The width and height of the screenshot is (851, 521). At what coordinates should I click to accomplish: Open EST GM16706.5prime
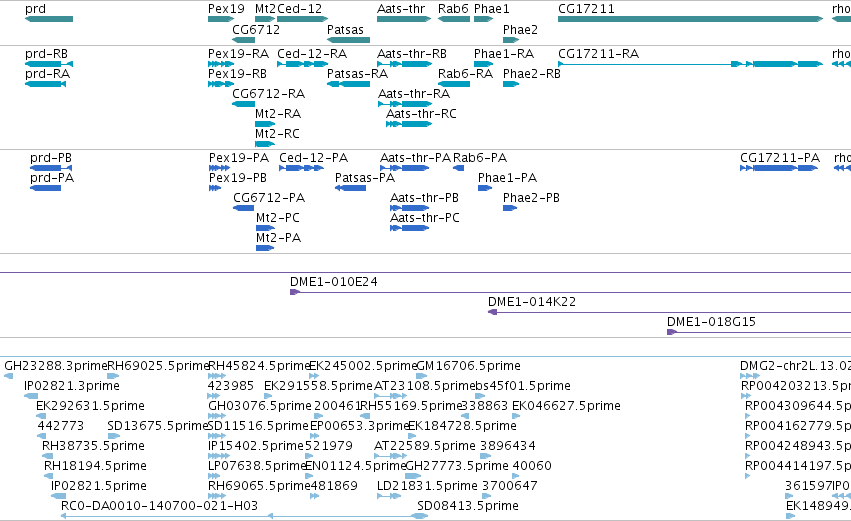pos(468,366)
